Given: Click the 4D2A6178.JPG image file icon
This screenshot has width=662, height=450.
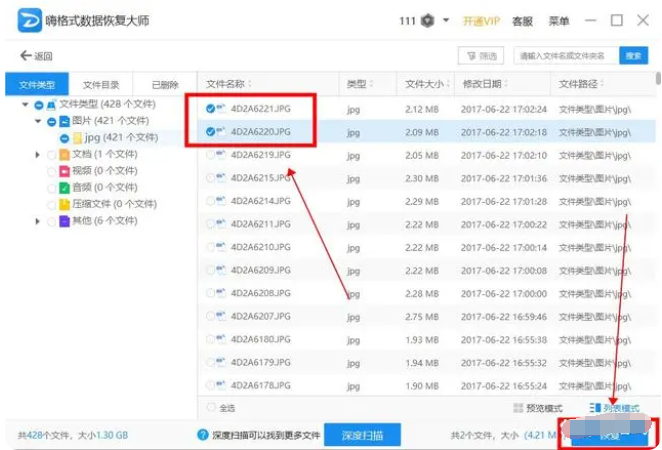Looking at the screenshot, I should pyautogui.click(x=221, y=385).
